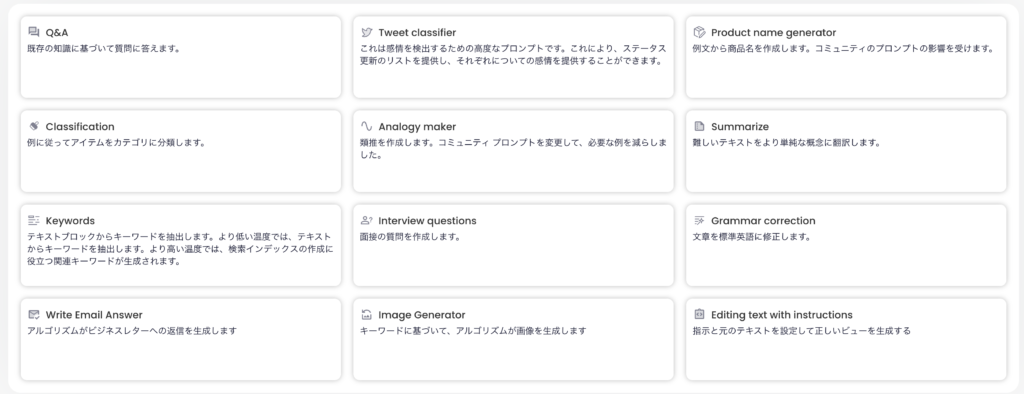The height and width of the screenshot is (394, 1024).
Task: Select the Summarize template heading
Action: tap(740, 127)
